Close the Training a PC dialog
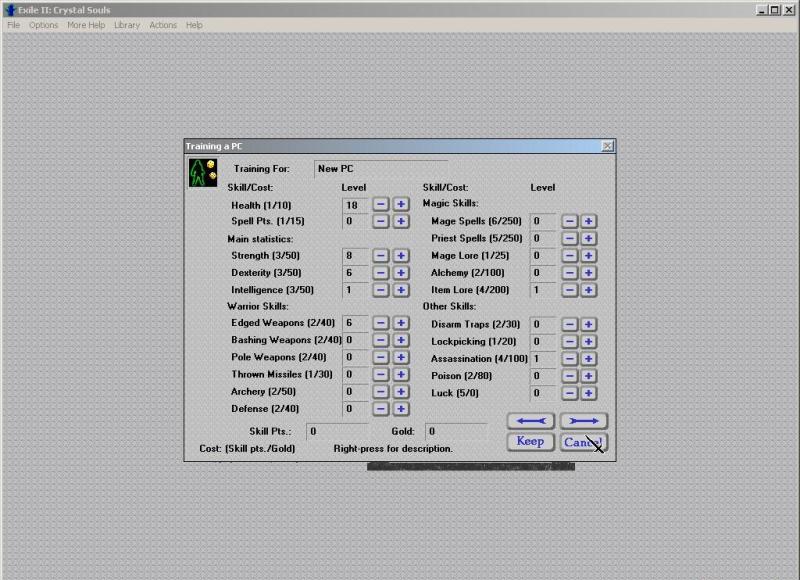 [x=607, y=146]
